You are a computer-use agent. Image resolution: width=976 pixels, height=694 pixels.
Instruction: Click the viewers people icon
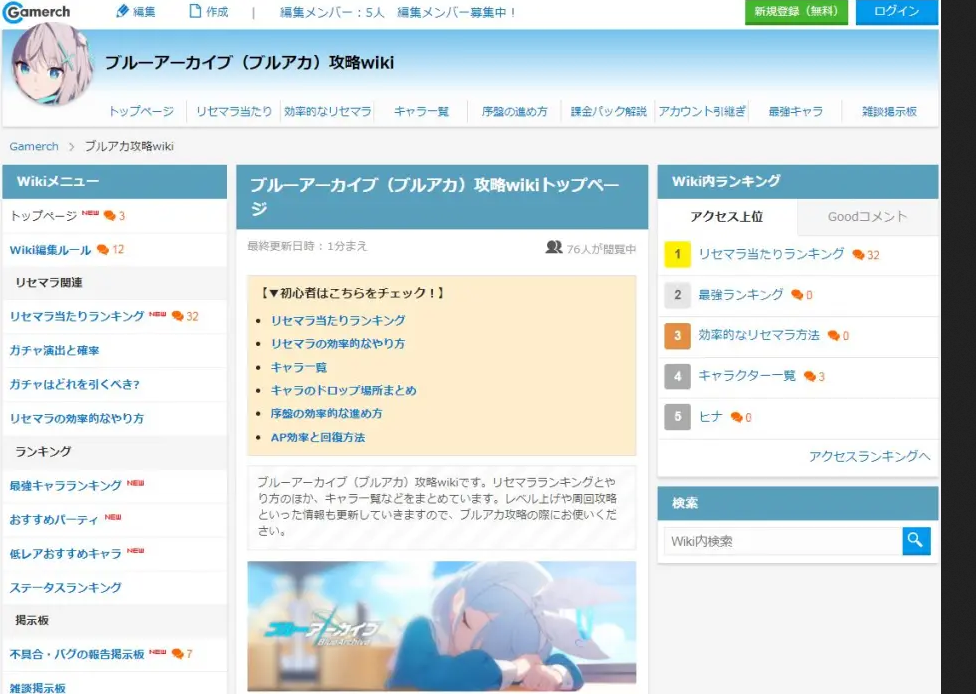coord(553,247)
